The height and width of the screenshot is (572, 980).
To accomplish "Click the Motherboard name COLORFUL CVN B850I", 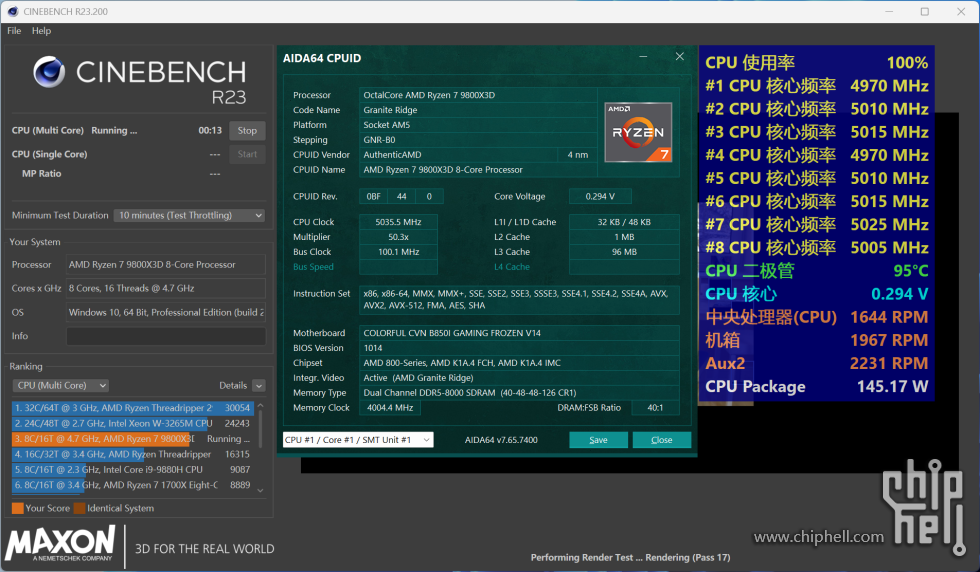I will pos(519,333).
